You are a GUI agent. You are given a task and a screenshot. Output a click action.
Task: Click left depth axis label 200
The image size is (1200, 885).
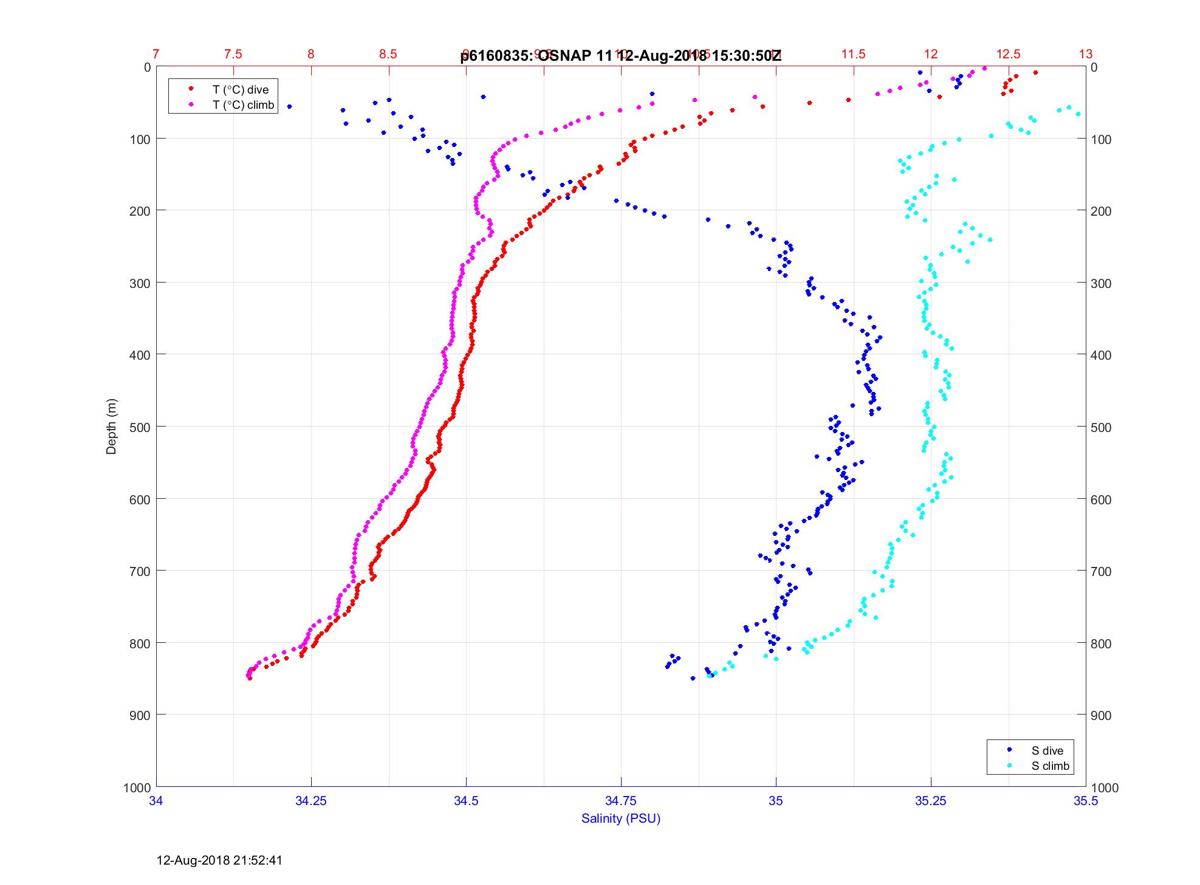pos(141,211)
